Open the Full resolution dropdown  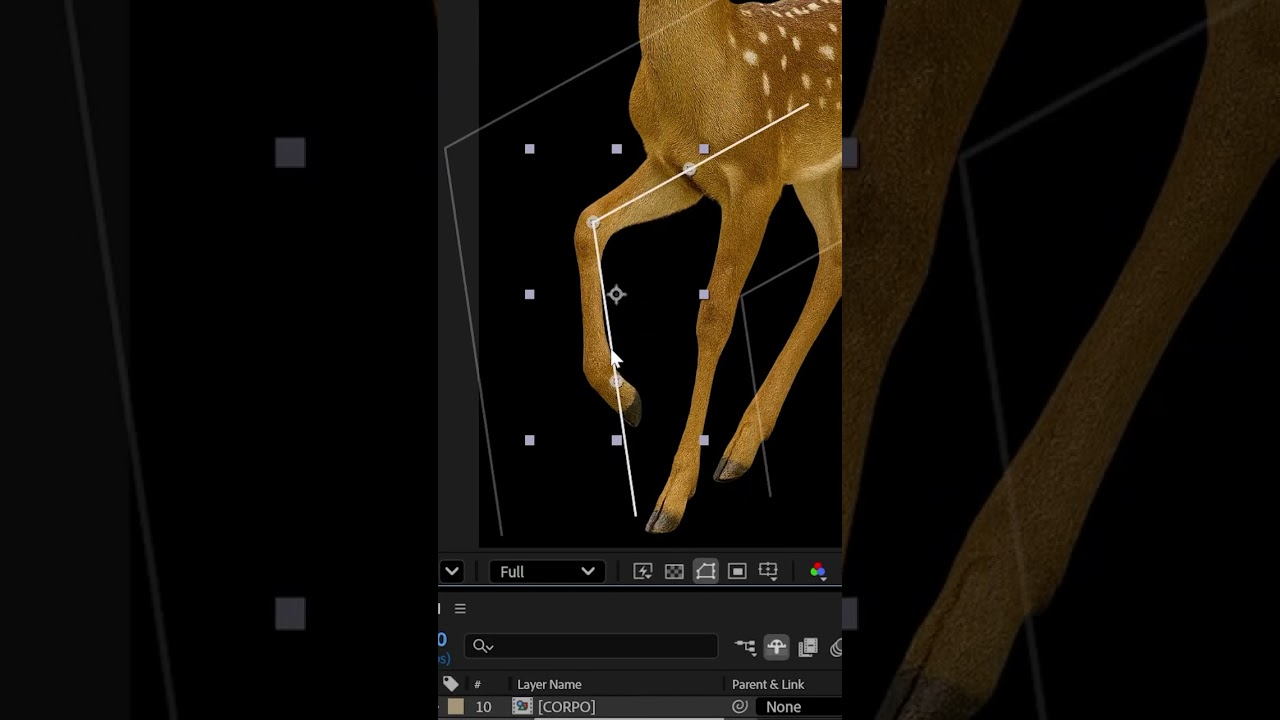(547, 571)
